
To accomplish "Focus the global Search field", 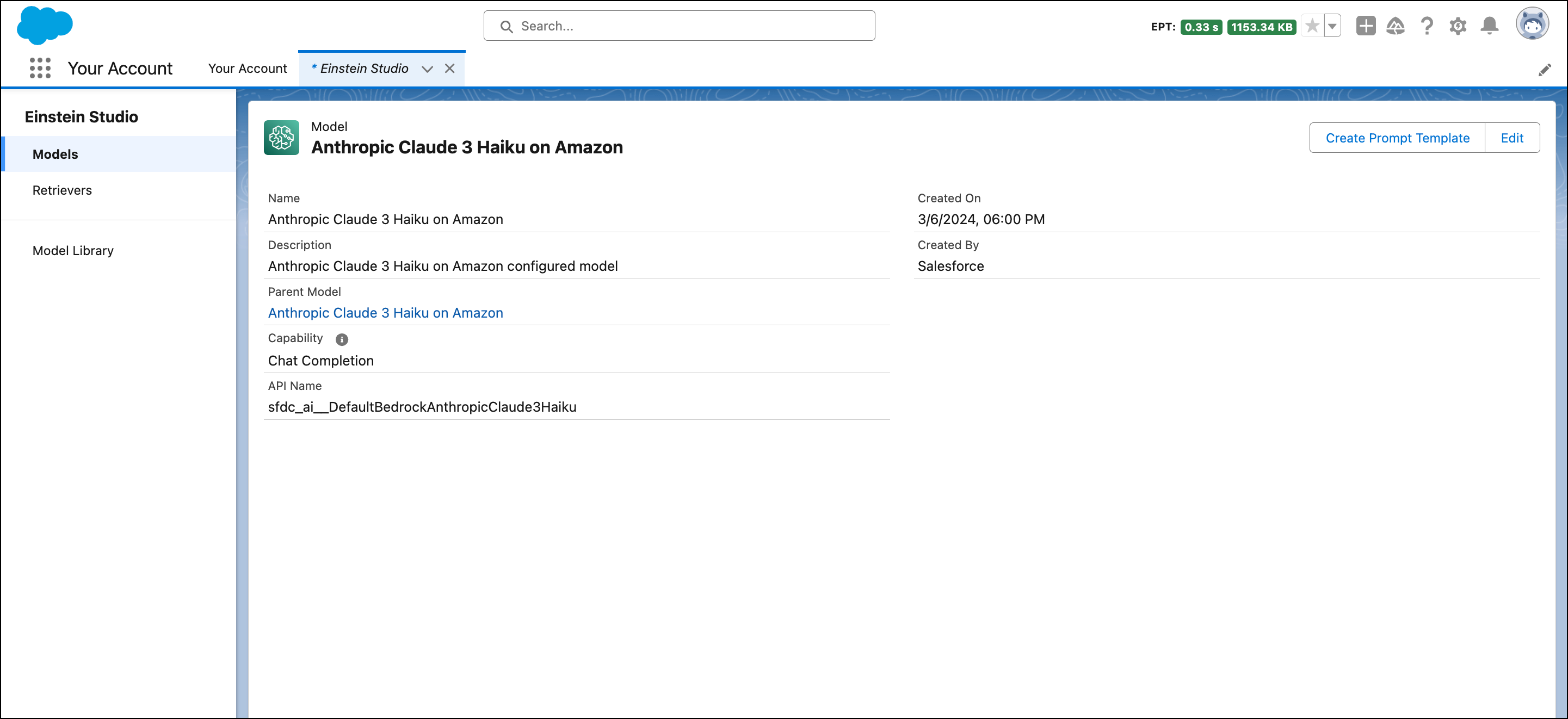I will point(680,26).
